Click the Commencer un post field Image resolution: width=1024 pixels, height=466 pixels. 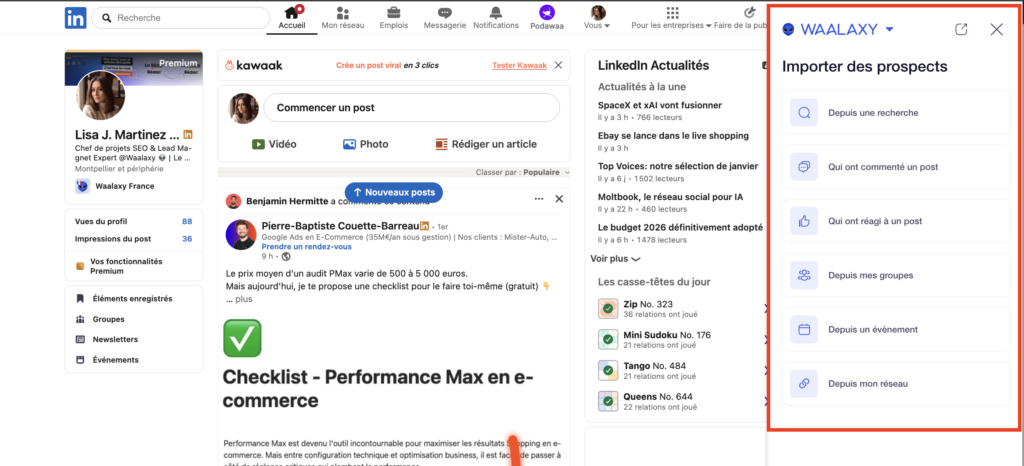(411, 108)
